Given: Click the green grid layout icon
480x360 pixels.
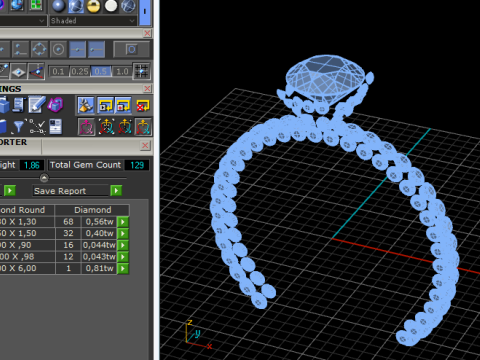Looking at the screenshot, I should coord(36,5).
